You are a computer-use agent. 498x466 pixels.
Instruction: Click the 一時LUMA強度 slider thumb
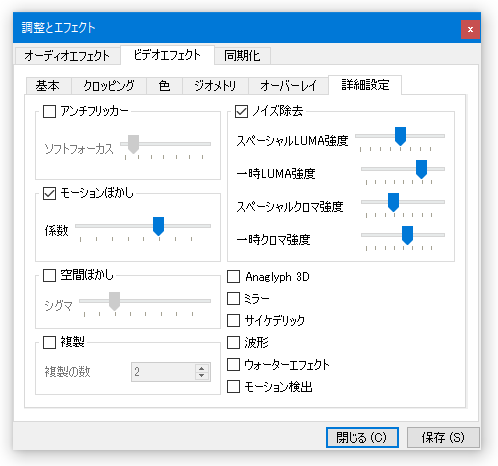coord(421,169)
